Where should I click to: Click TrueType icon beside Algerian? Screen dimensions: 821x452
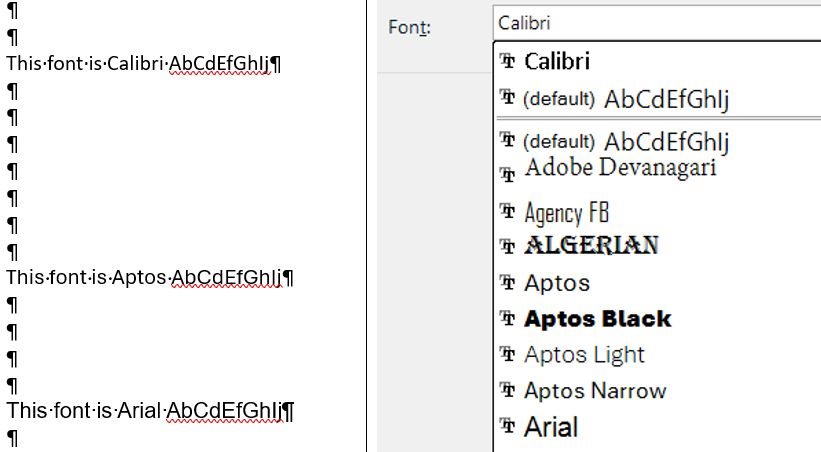[x=507, y=246]
